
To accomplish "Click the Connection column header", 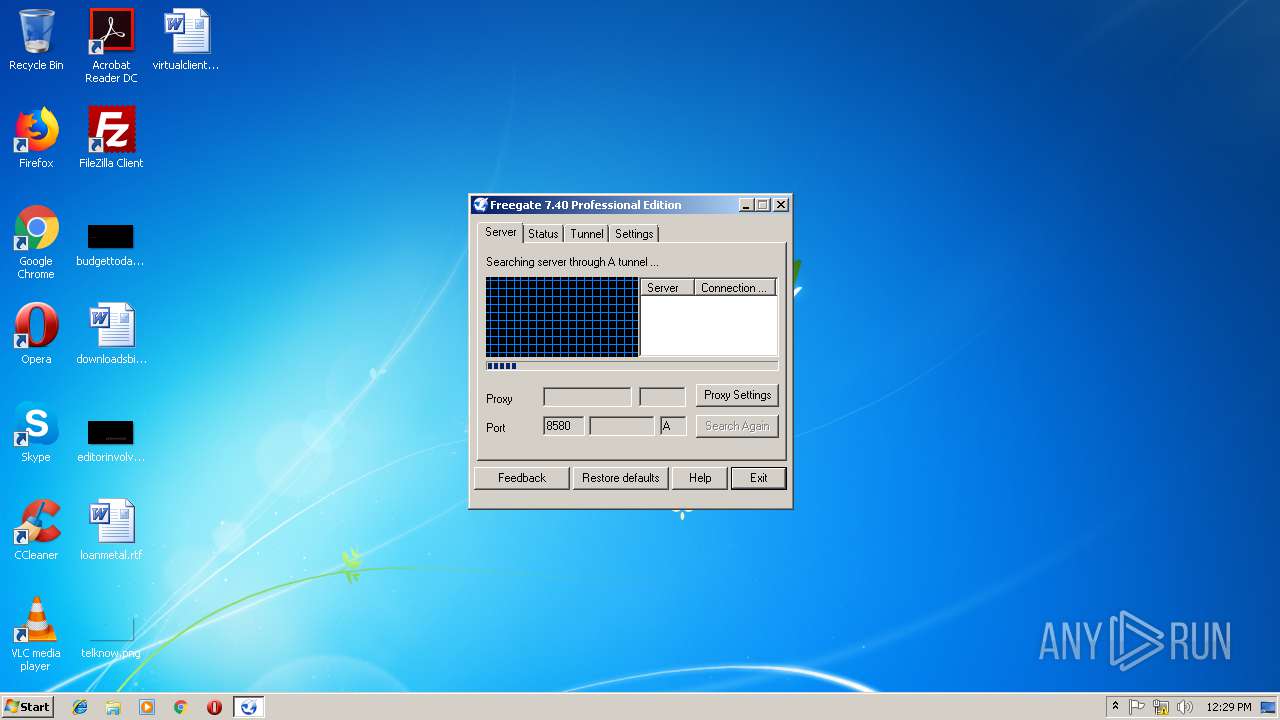I will [x=735, y=288].
